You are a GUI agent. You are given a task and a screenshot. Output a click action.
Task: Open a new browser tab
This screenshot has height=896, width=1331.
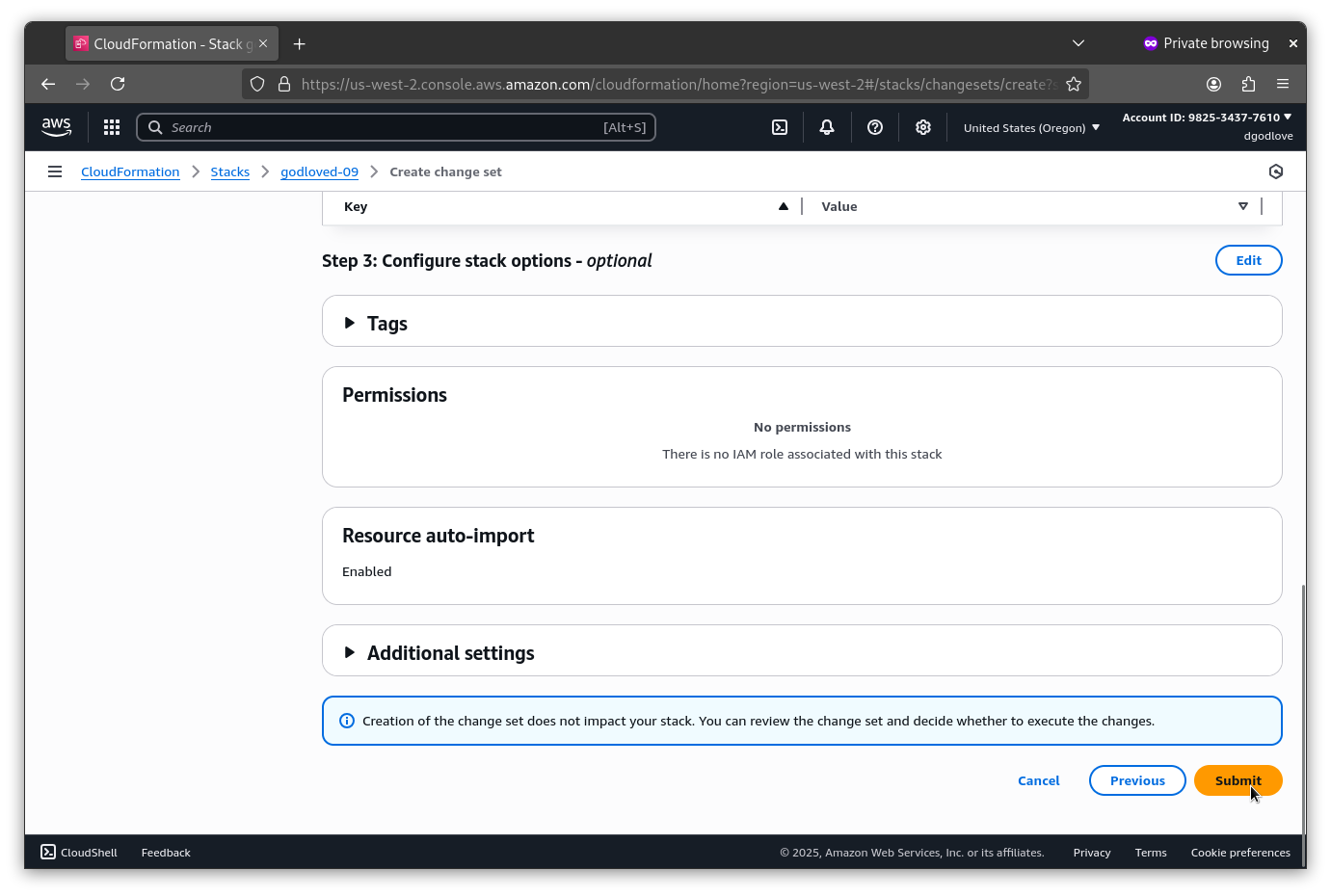(300, 43)
